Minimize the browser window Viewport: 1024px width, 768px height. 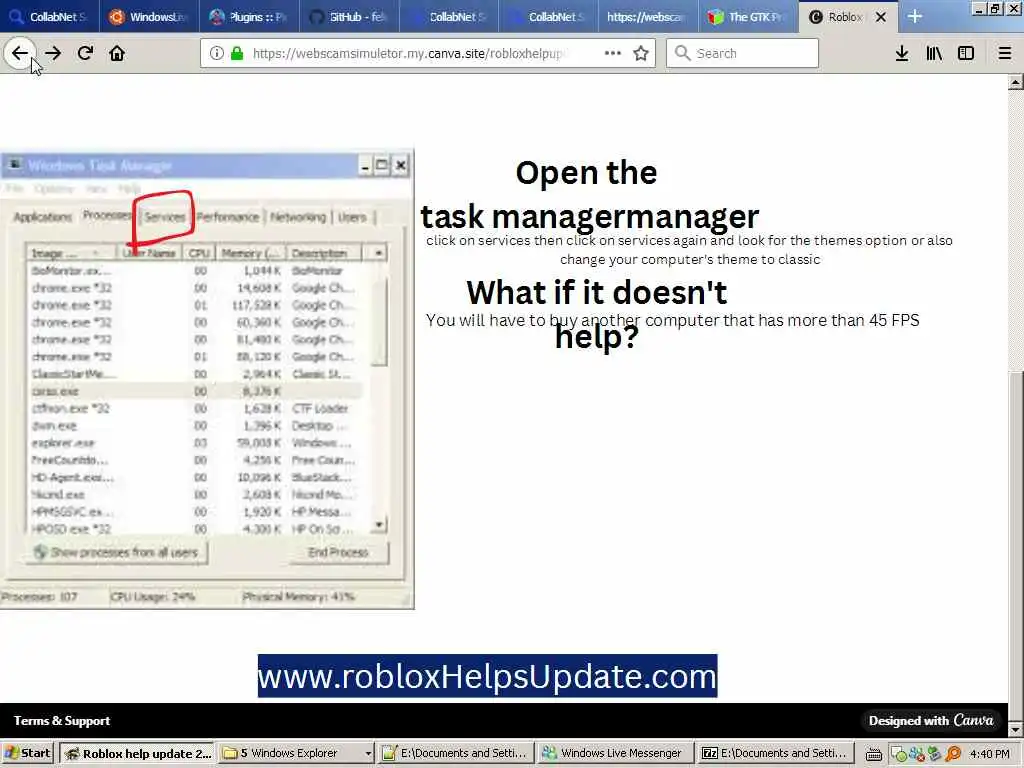[978, 9]
